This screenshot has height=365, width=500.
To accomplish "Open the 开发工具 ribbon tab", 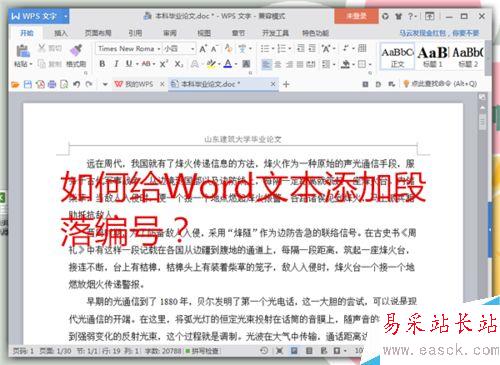I will (276, 33).
